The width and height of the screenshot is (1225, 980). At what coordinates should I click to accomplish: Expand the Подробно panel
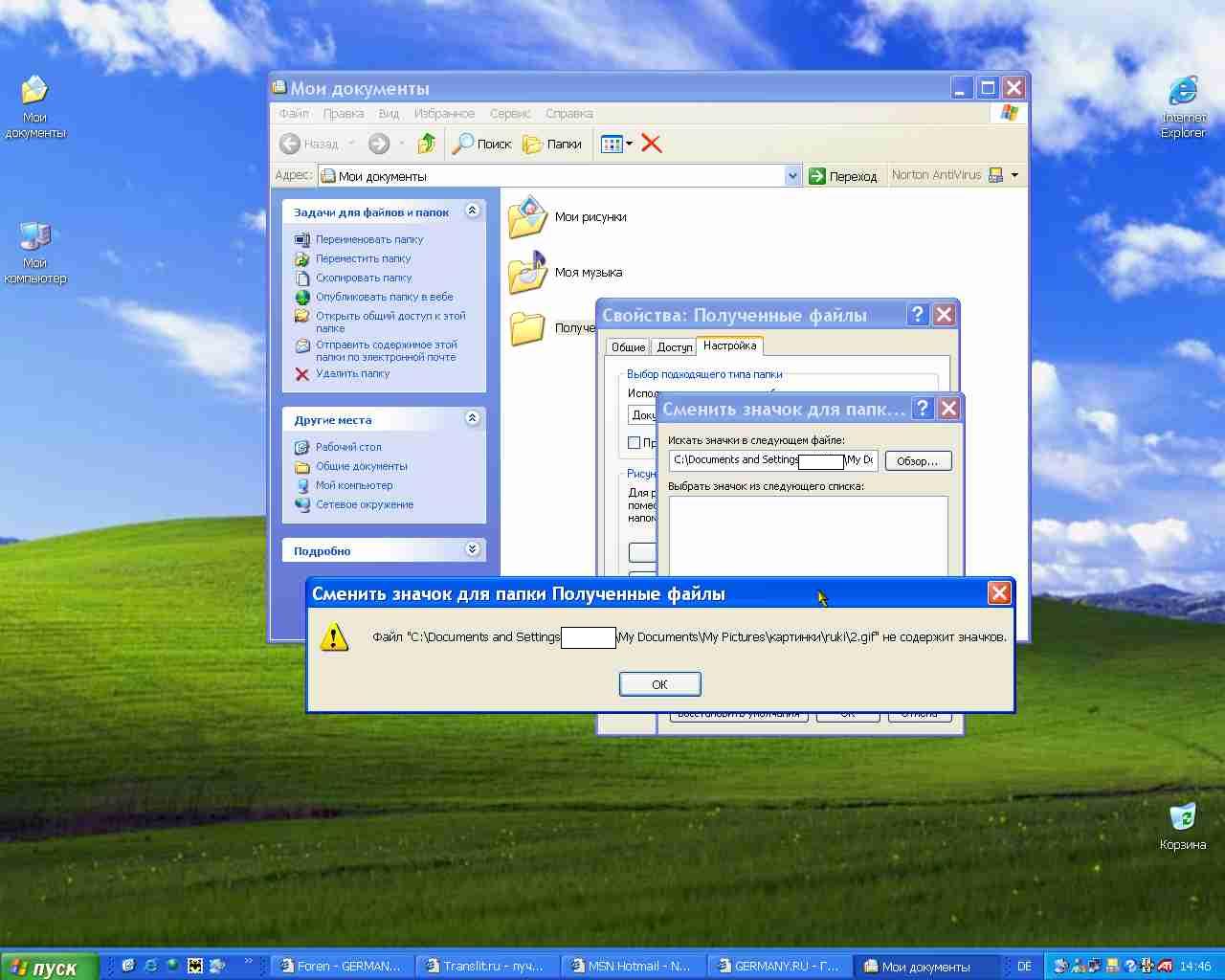point(472,549)
